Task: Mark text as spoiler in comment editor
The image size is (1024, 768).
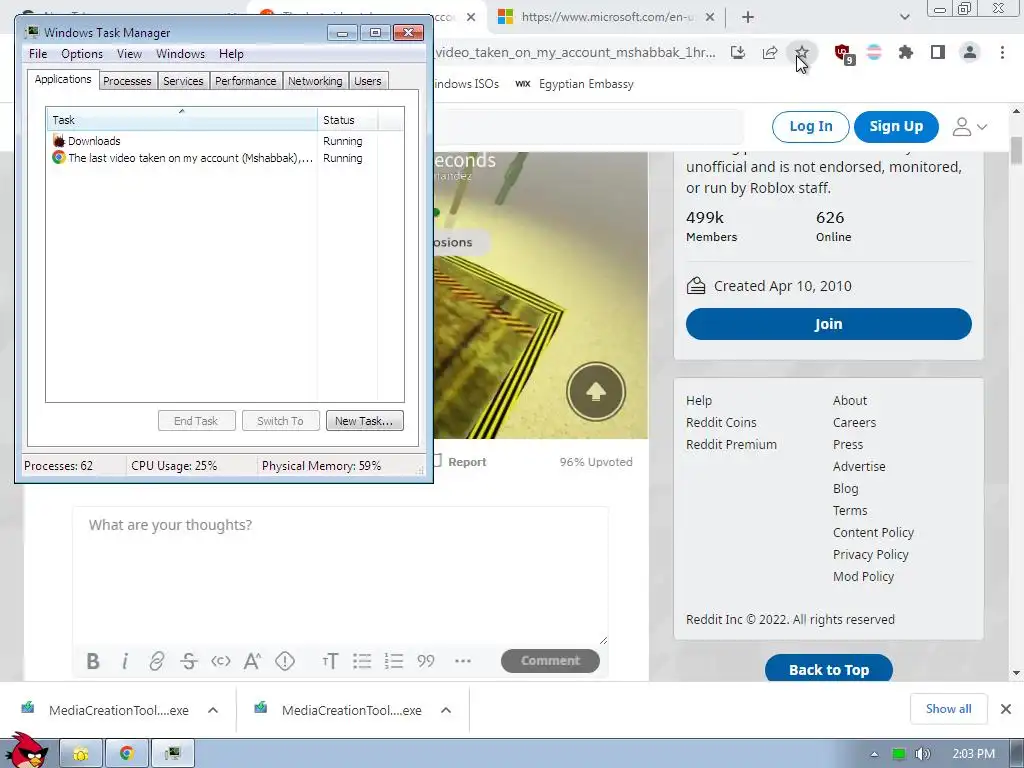Action: 285,661
